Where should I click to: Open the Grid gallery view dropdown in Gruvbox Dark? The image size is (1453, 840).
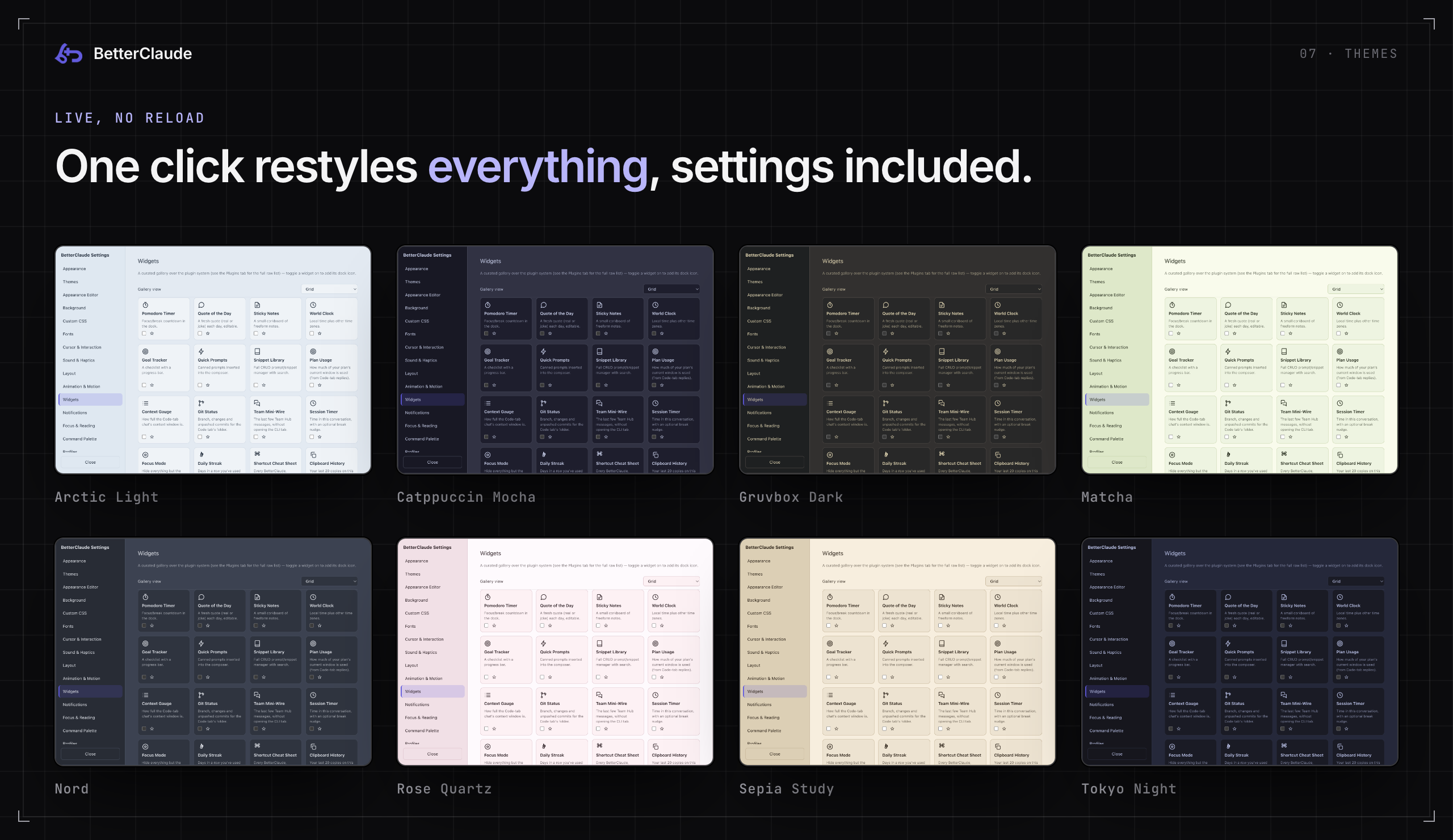pyautogui.click(x=1014, y=289)
